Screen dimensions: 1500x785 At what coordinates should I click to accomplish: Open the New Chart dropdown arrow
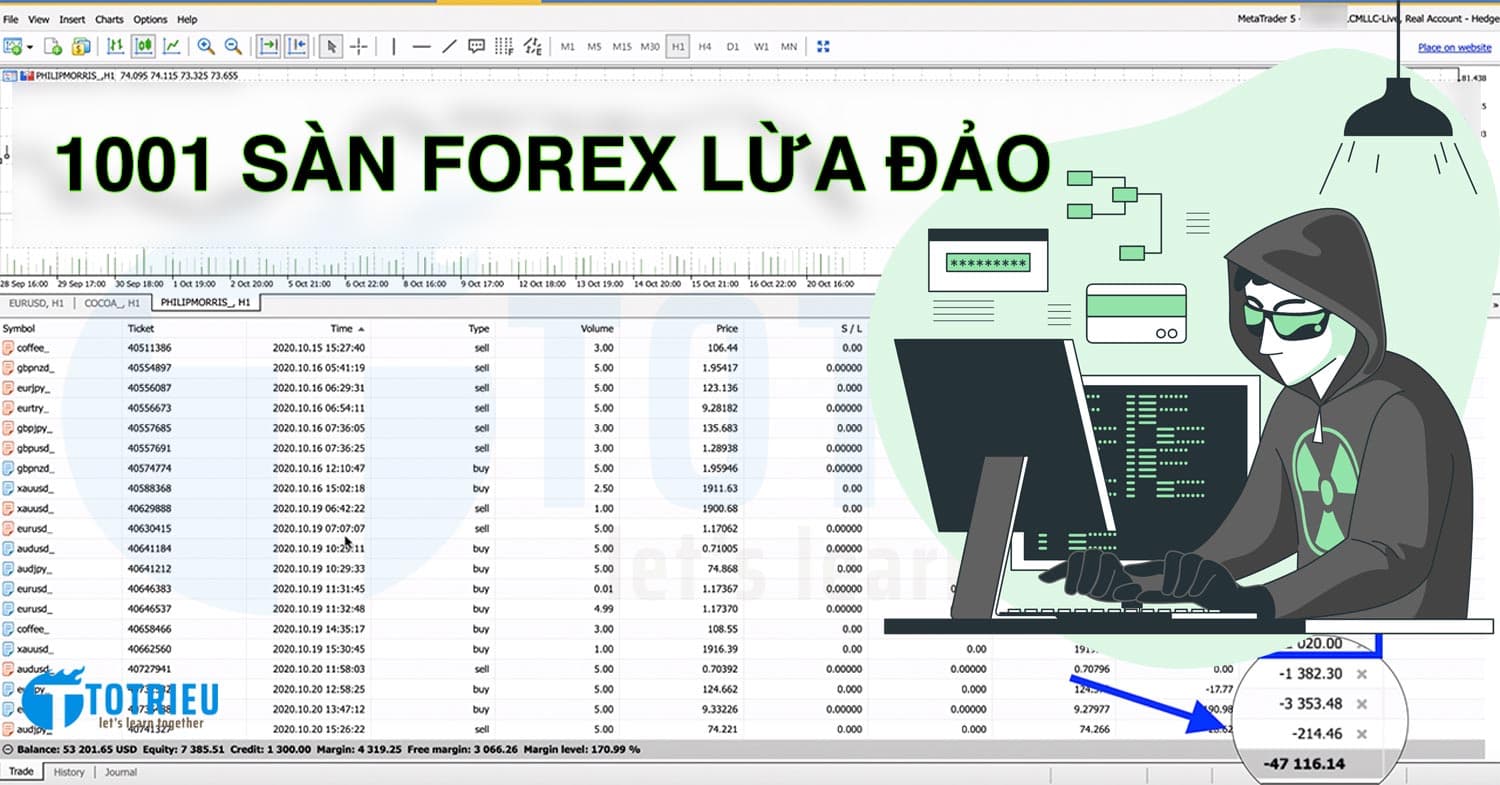(28, 46)
